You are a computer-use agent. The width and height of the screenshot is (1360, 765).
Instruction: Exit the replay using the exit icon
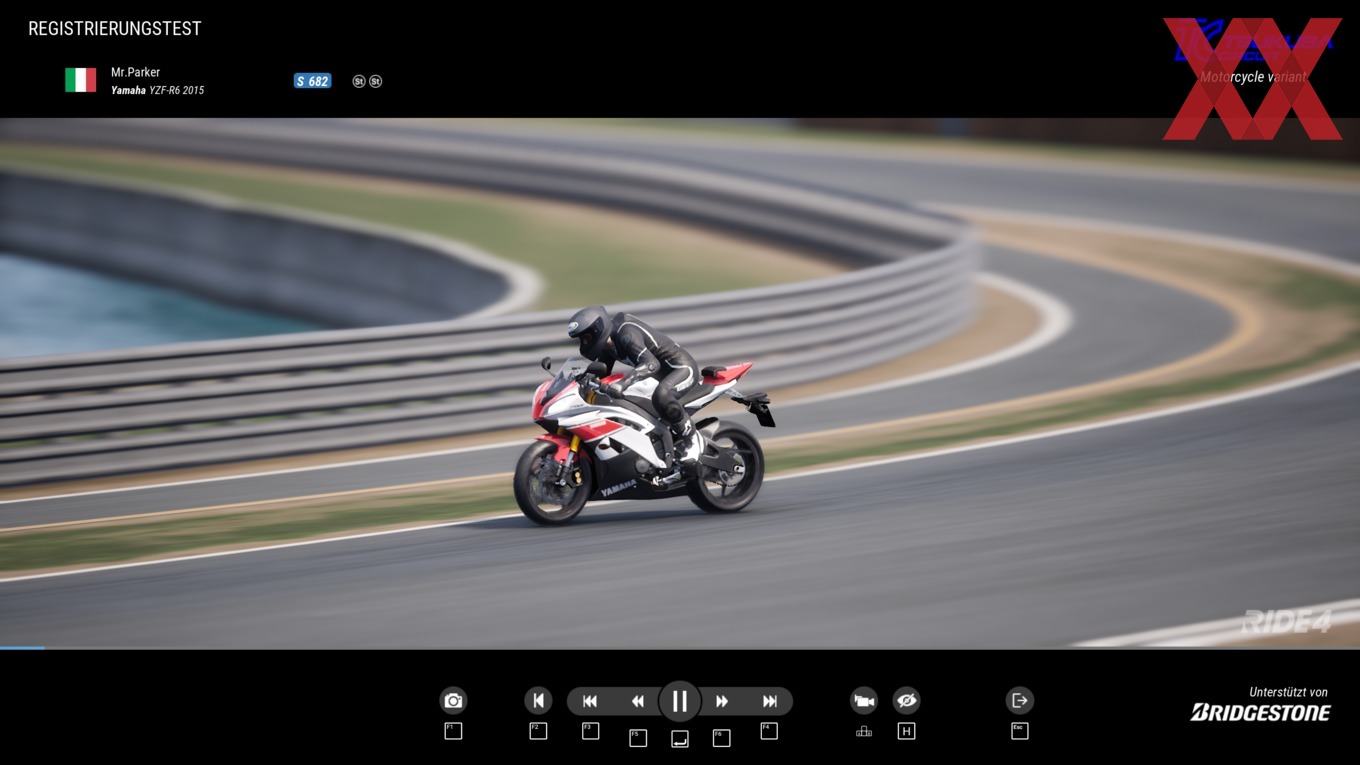[x=1019, y=701]
